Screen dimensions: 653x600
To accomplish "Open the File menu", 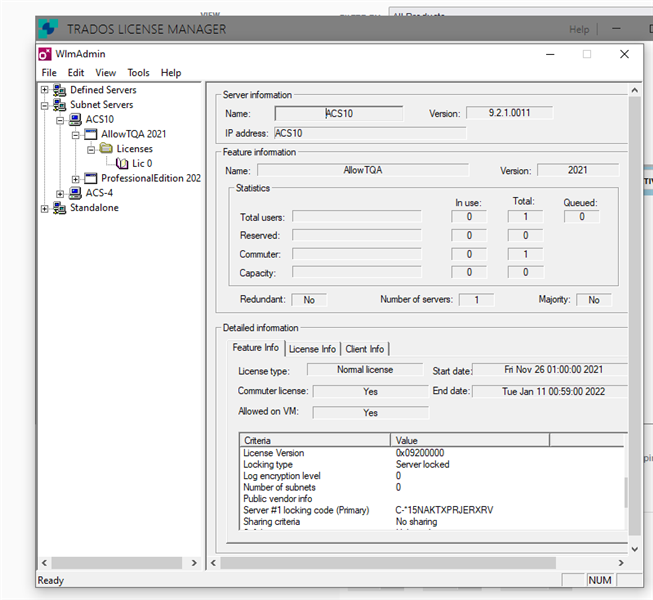I will coord(49,72).
